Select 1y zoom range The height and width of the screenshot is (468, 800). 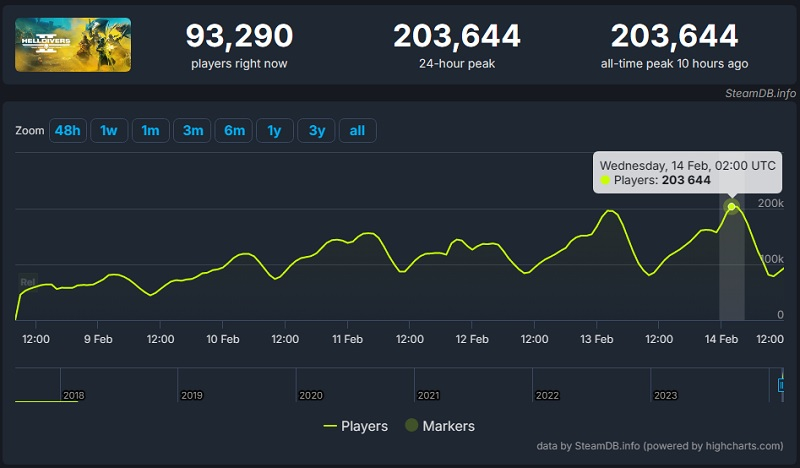click(275, 131)
